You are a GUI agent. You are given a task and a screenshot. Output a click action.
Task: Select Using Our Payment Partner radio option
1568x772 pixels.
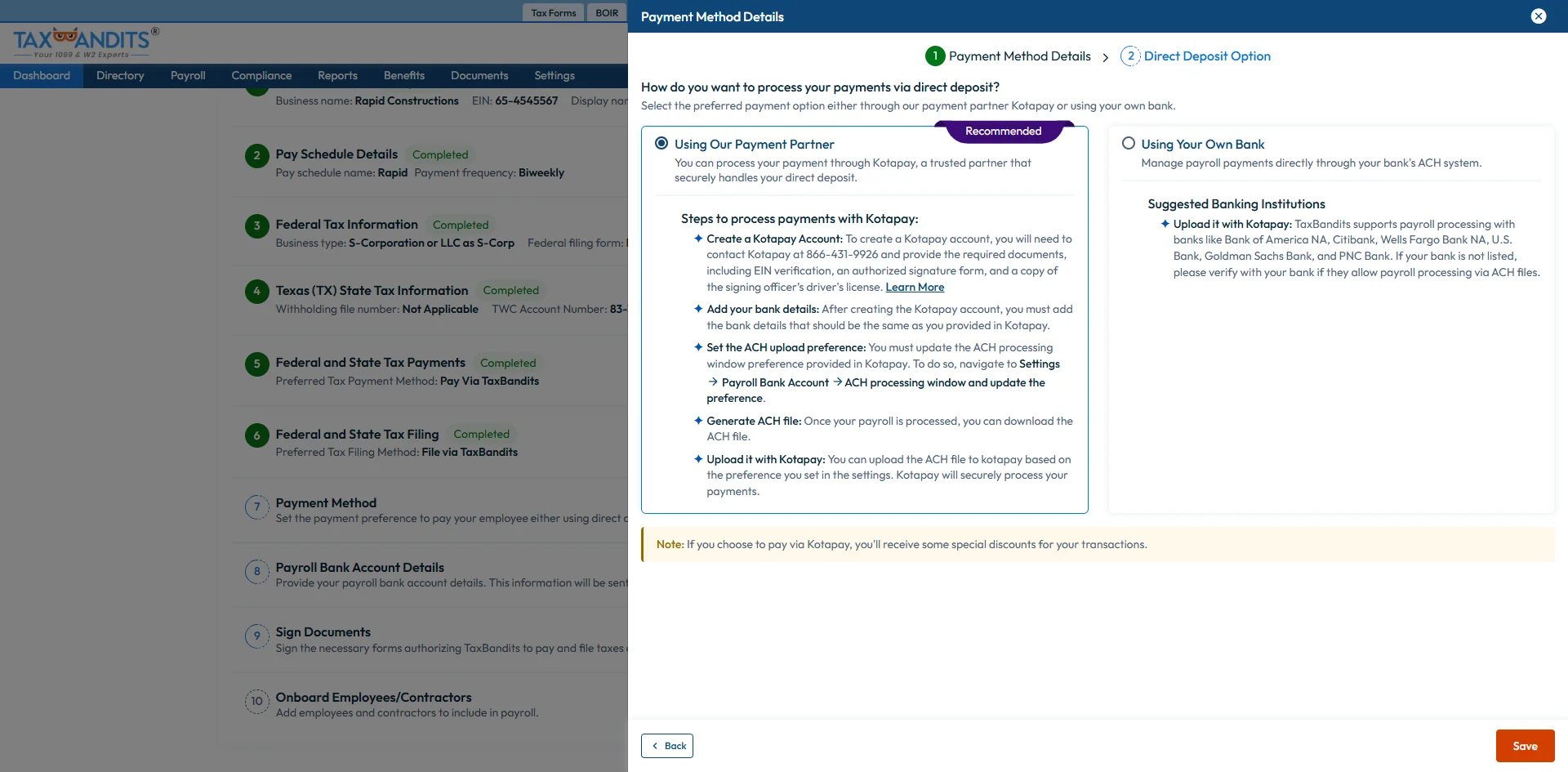coord(661,144)
